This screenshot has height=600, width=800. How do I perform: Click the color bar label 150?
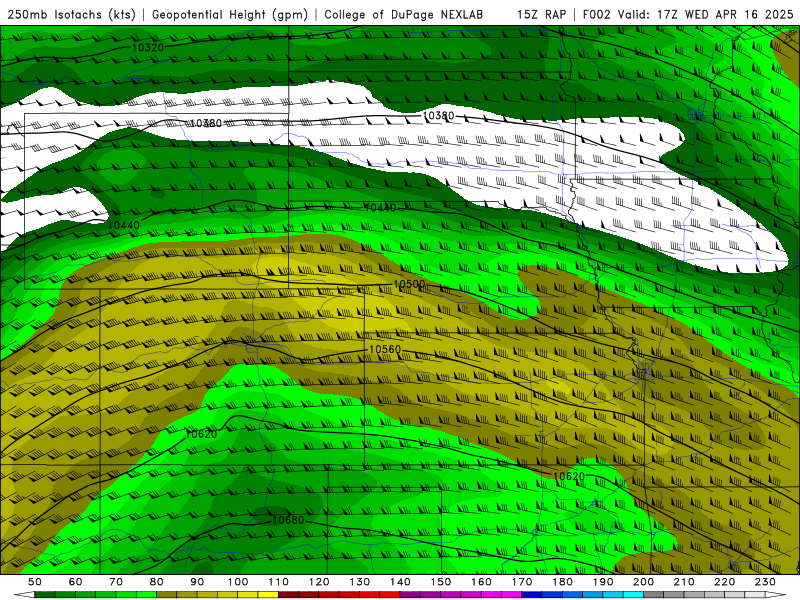coord(441,582)
